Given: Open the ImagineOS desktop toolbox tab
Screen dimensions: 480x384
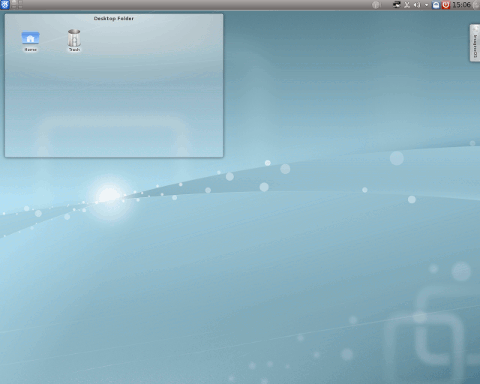Looking at the screenshot, I should point(475,43).
